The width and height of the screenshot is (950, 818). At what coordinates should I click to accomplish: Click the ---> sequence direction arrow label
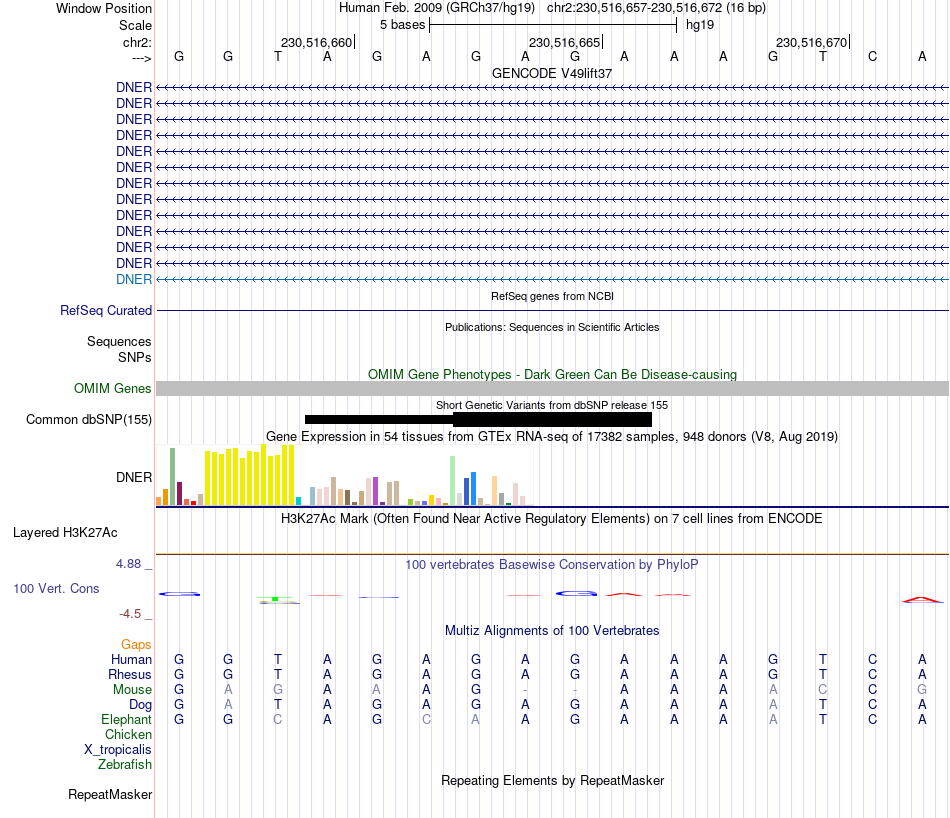tap(142, 58)
